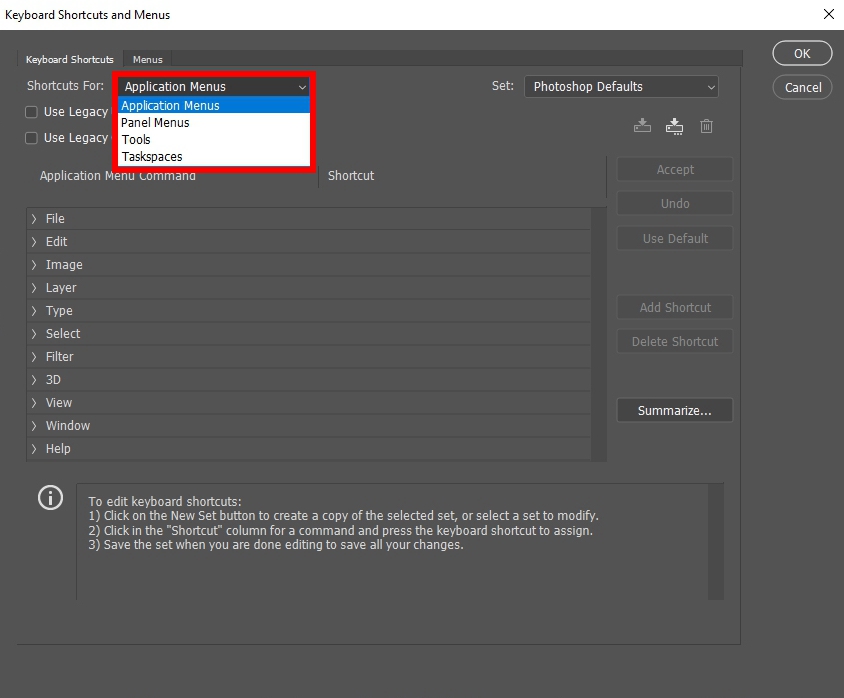Switch to the Menus tab
The width and height of the screenshot is (844, 698).
click(147, 59)
